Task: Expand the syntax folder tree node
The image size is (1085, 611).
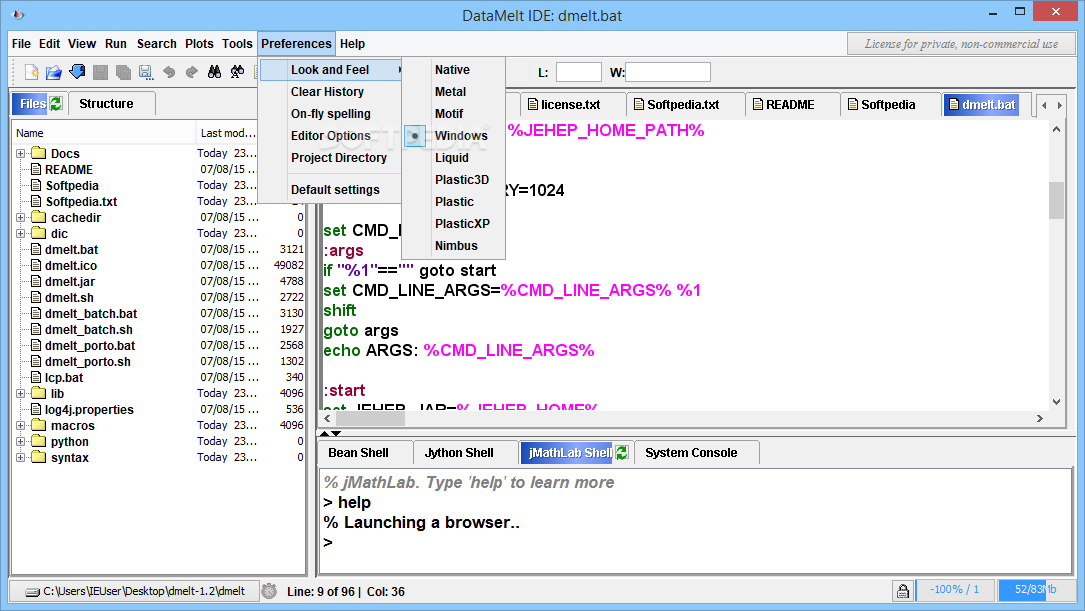Action: 21,457
